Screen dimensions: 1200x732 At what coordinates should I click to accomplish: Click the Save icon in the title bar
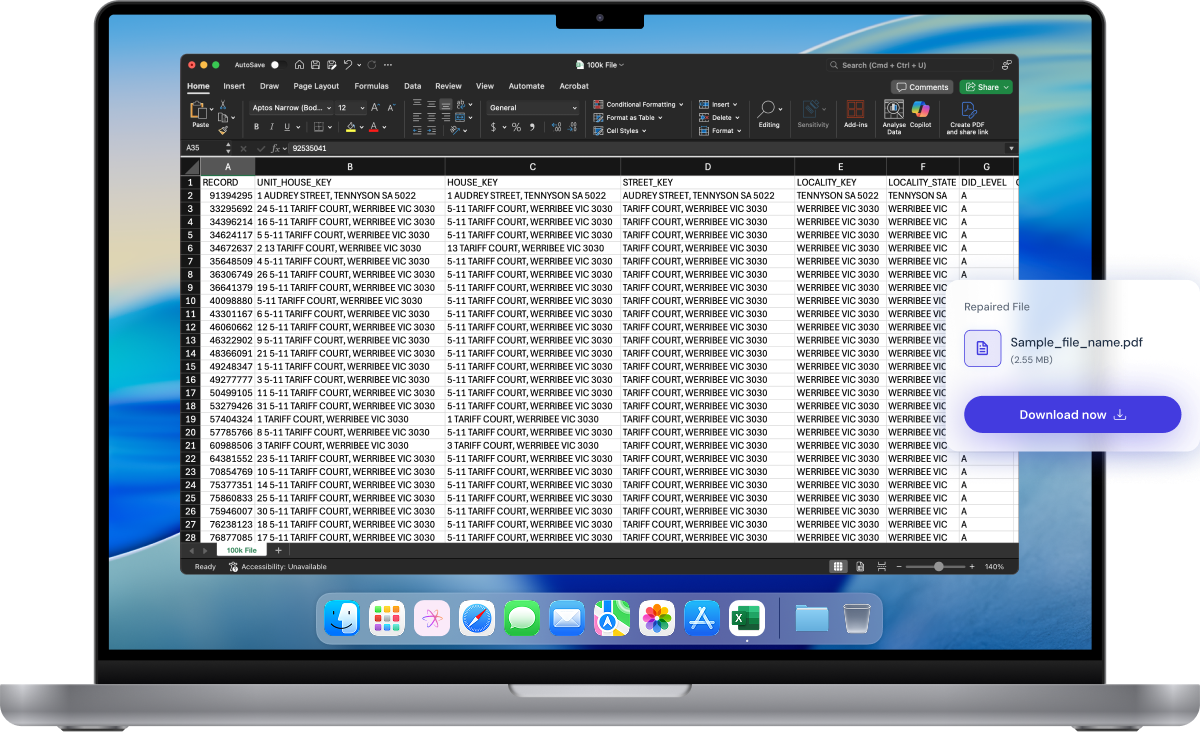[315, 65]
